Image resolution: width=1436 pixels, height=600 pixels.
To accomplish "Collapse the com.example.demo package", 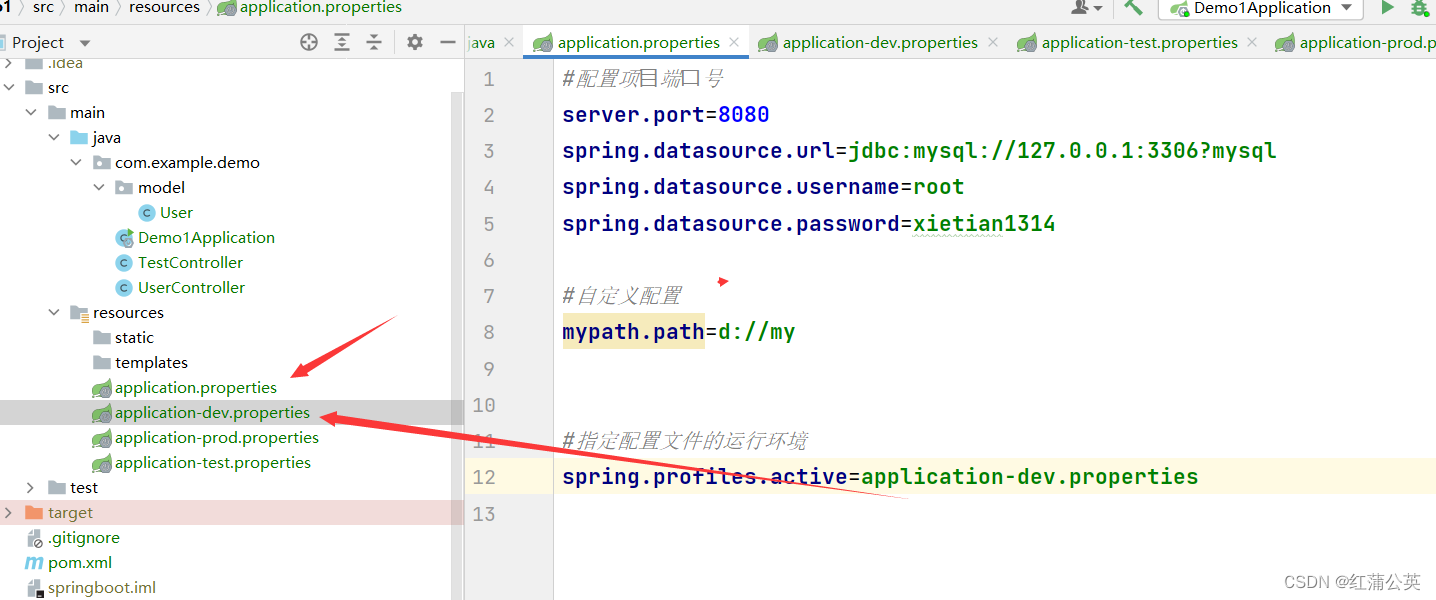I will [x=76, y=163].
